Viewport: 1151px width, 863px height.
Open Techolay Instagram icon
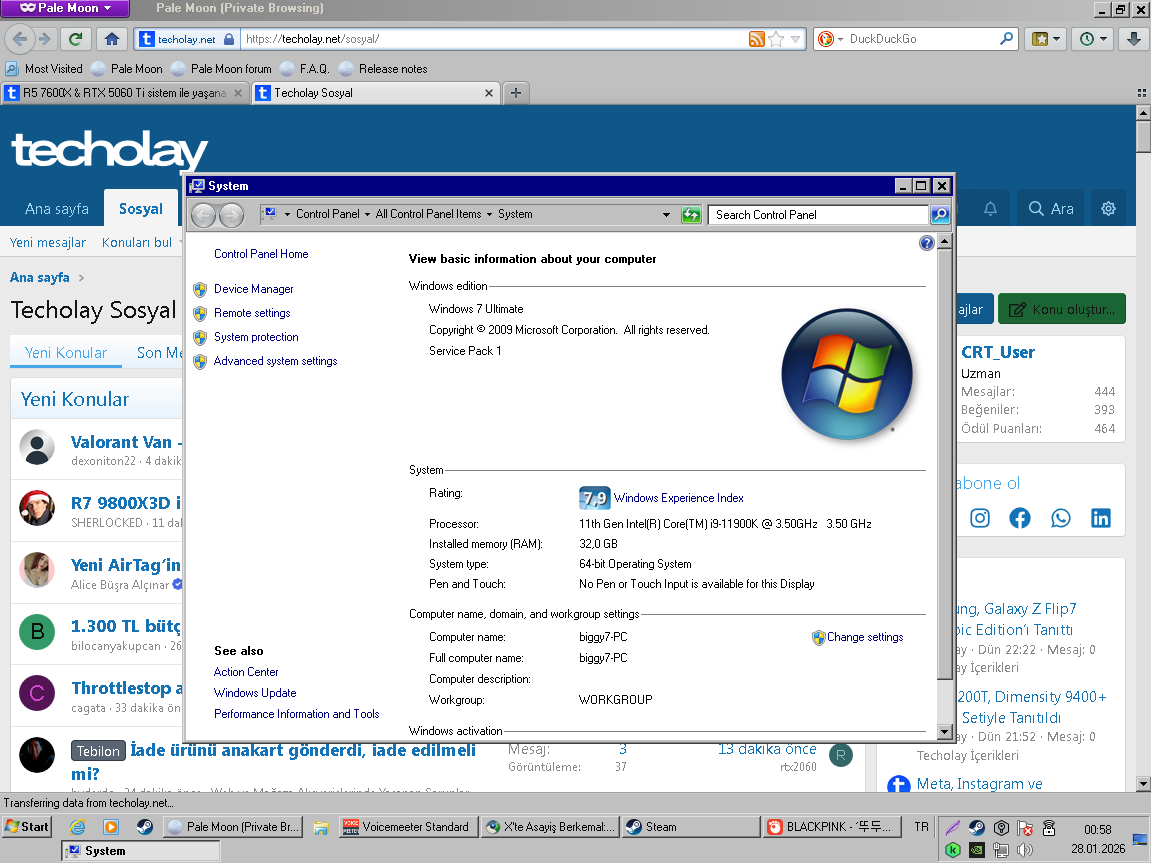(x=980, y=518)
